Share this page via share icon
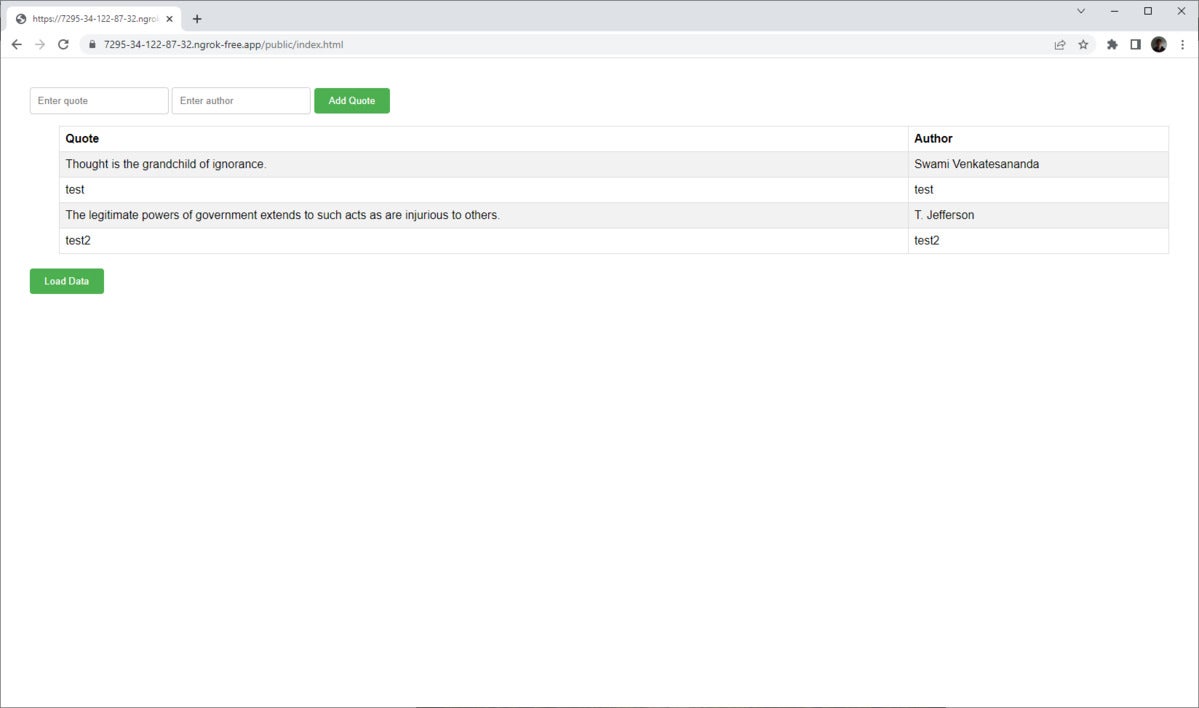Image resolution: width=1199 pixels, height=708 pixels. click(1060, 44)
